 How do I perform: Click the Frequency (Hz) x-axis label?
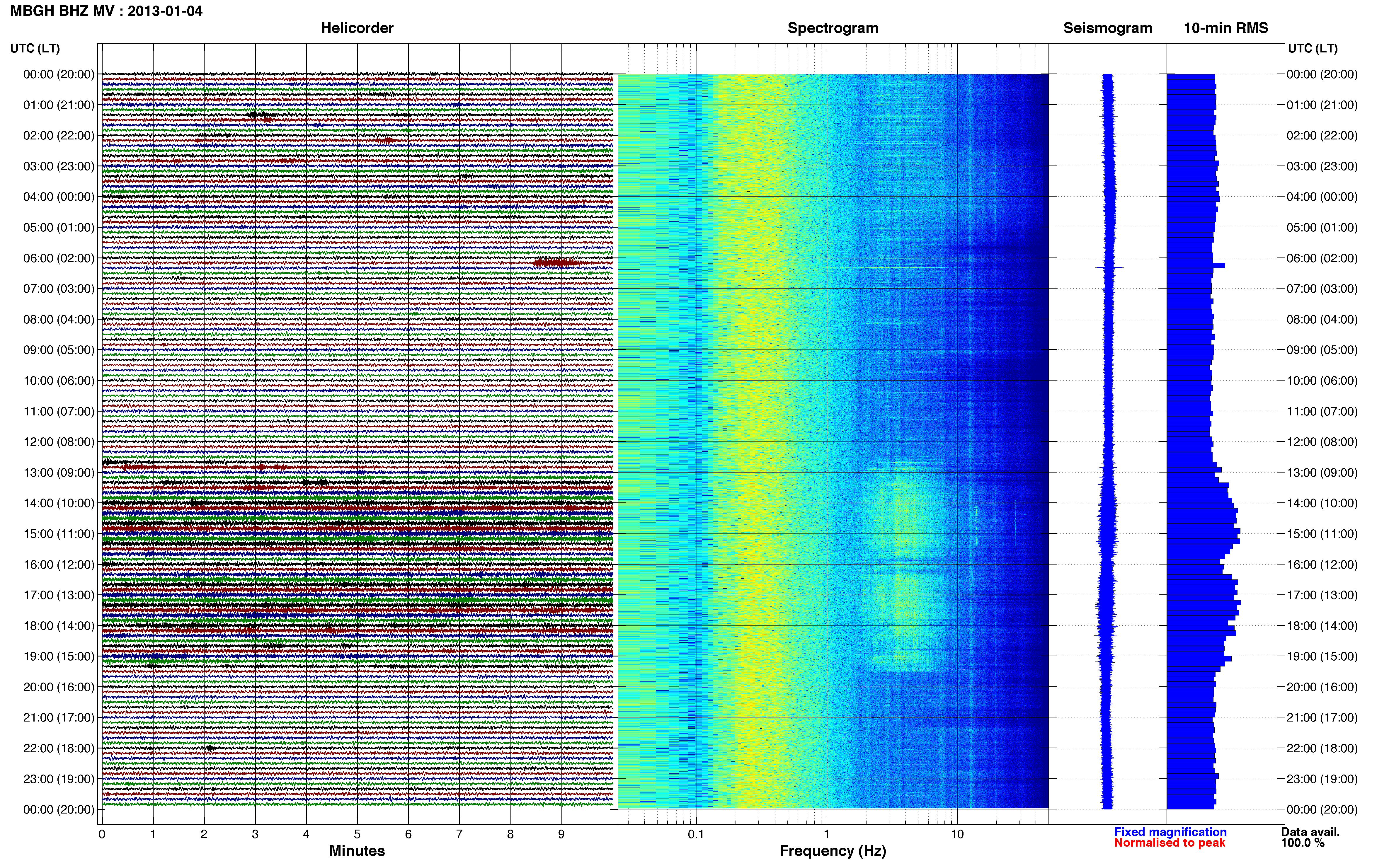[x=833, y=851]
